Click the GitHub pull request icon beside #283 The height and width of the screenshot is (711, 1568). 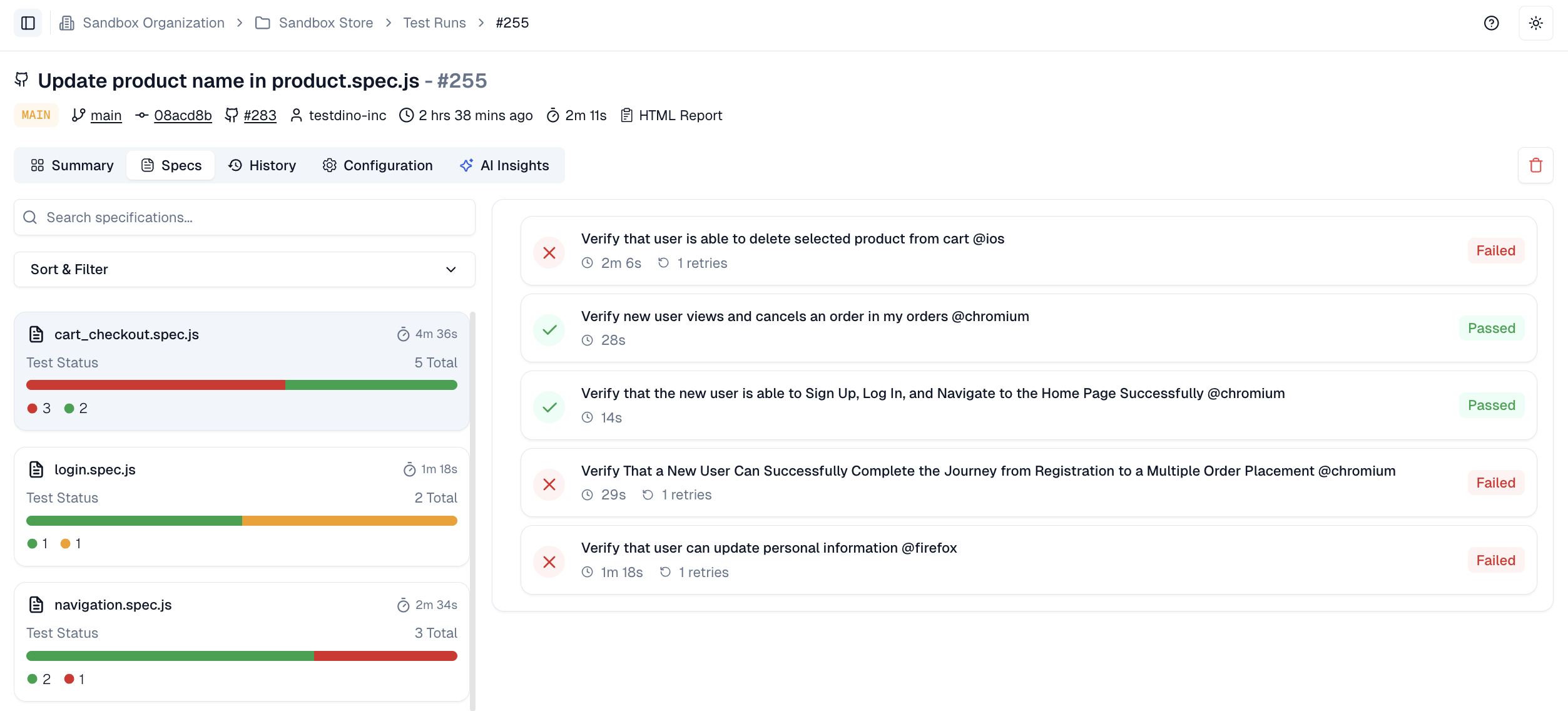tap(232, 115)
